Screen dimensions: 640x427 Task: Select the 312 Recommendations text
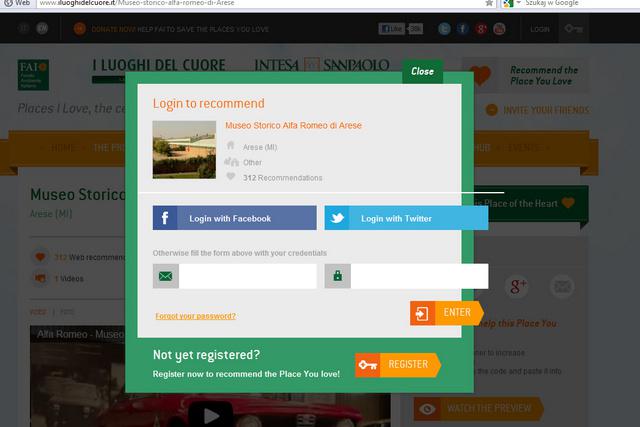[282, 178]
